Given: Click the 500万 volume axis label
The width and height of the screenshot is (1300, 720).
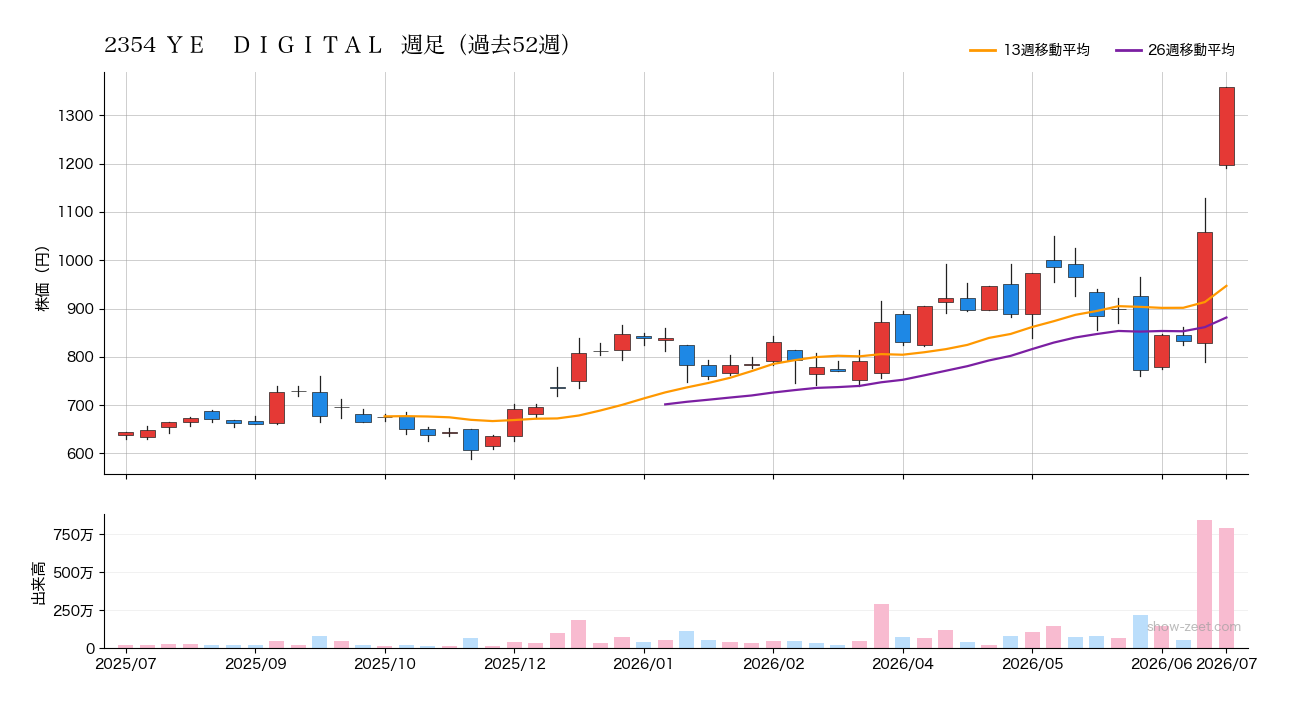Looking at the screenshot, I should [x=74, y=573].
